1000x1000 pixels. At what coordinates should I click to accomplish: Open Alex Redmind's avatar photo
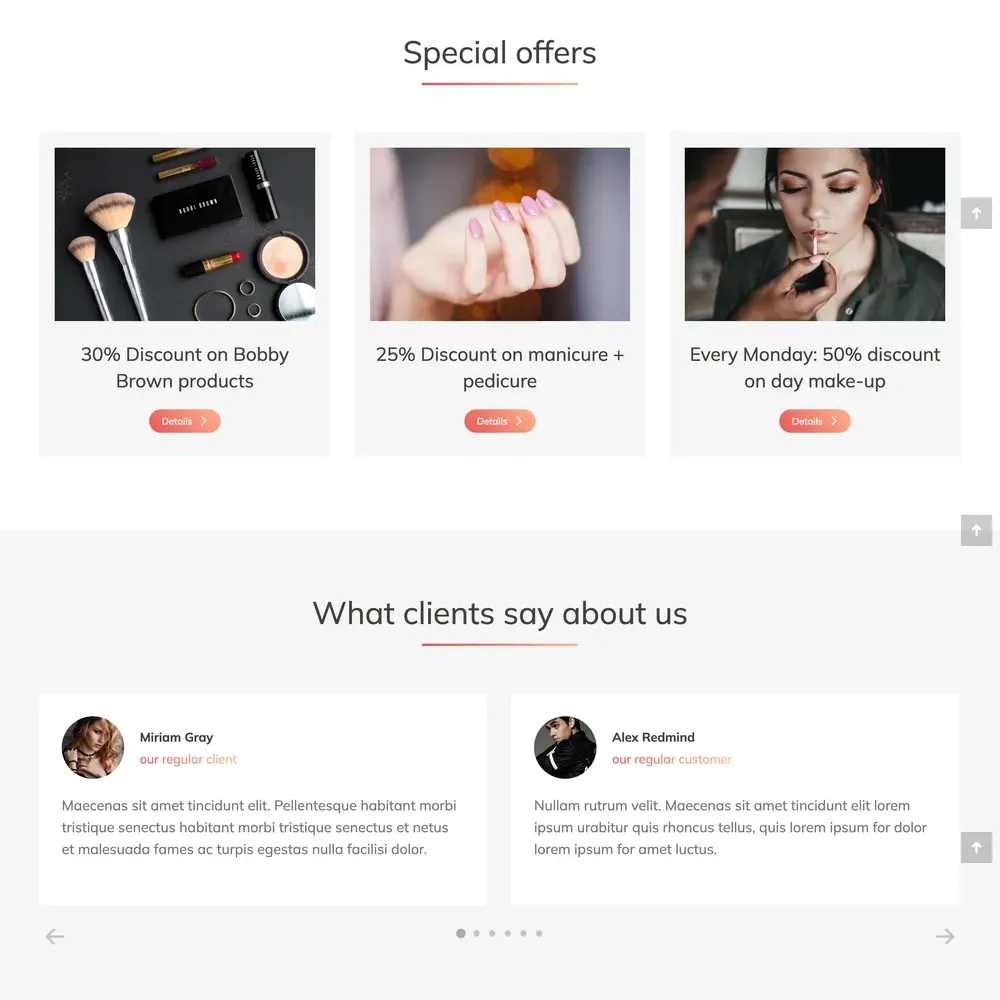pyautogui.click(x=565, y=747)
